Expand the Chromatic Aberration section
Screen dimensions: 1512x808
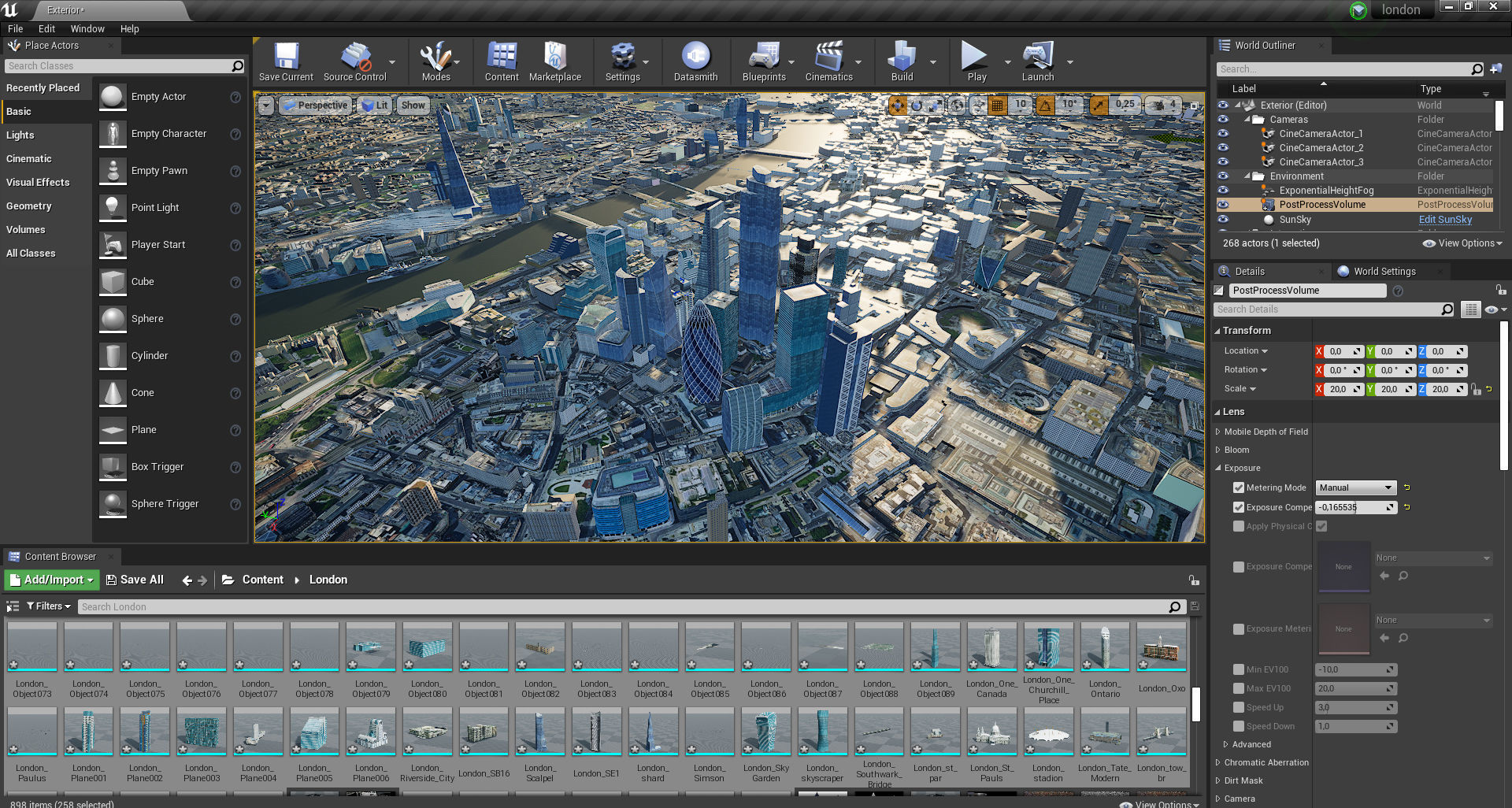click(1217, 763)
